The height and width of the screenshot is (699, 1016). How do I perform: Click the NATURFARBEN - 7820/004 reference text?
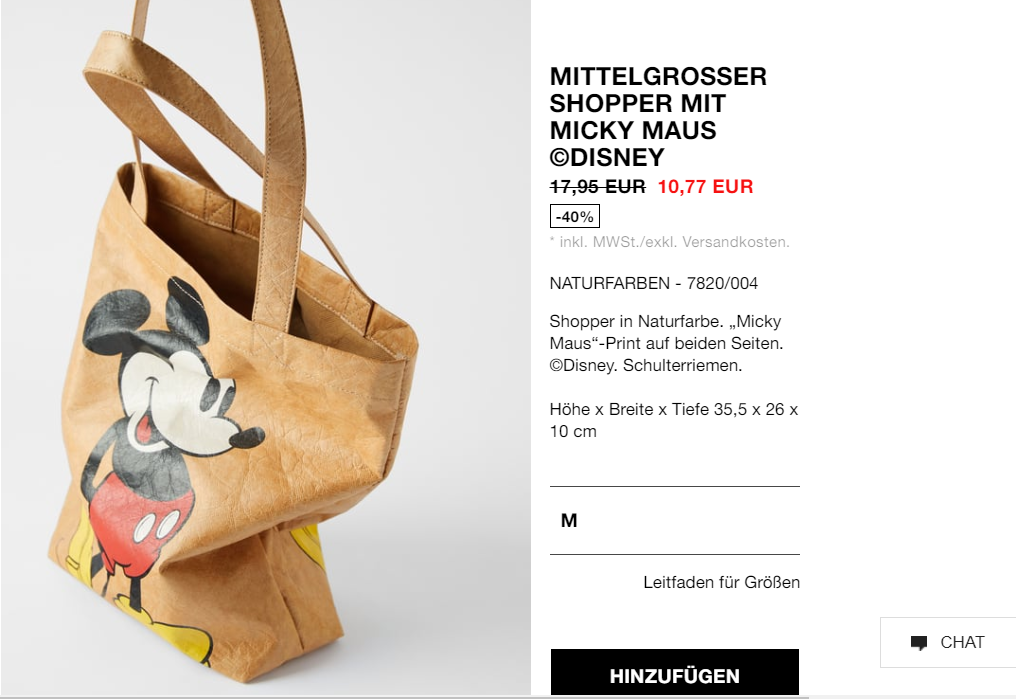coord(653,283)
